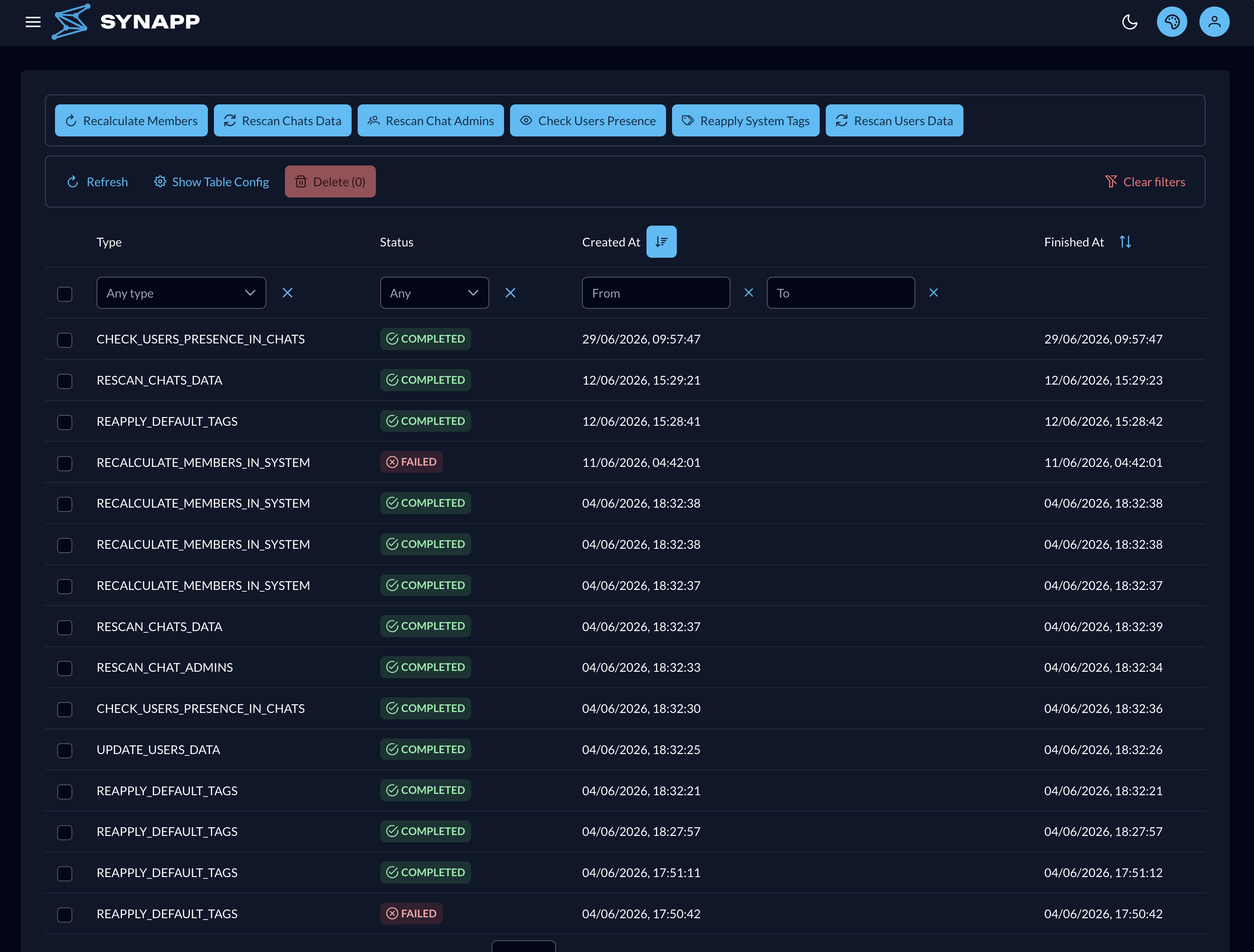Sort by Finished At column
Viewport: 1254px width, 952px height.
[x=1125, y=242]
